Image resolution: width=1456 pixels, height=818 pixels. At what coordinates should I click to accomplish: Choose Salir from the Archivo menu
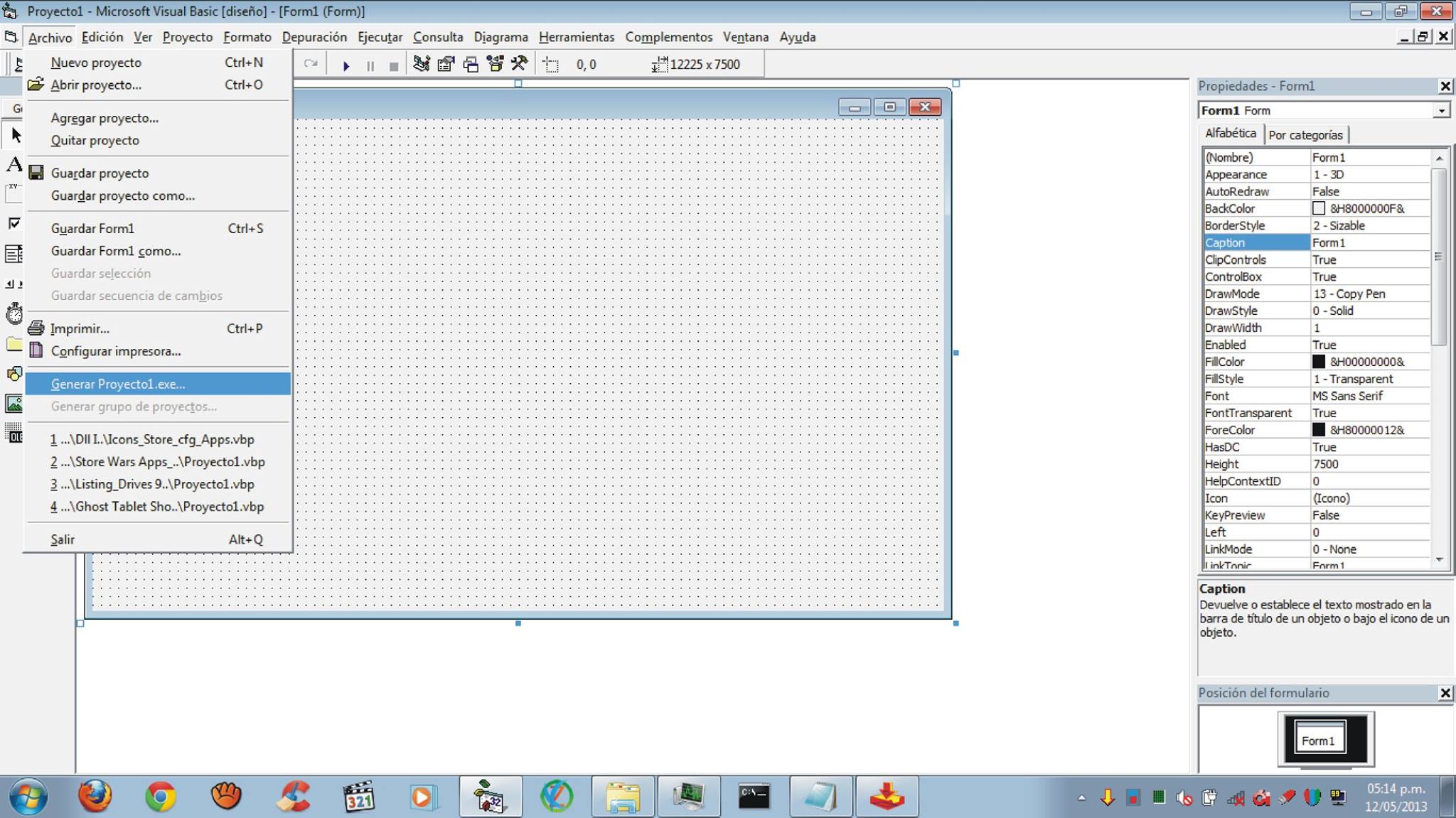[157, 539]
